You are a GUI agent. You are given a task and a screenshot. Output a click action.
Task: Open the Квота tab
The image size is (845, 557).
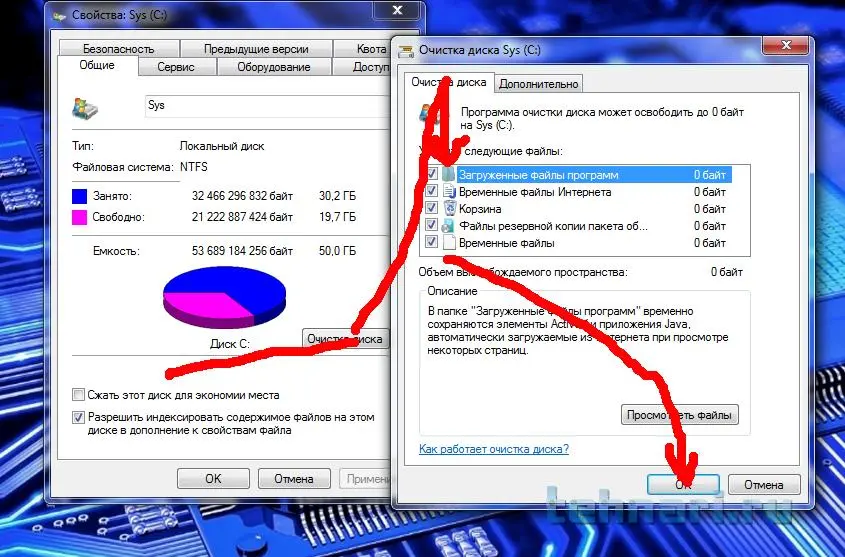click(x=362, y=48)
